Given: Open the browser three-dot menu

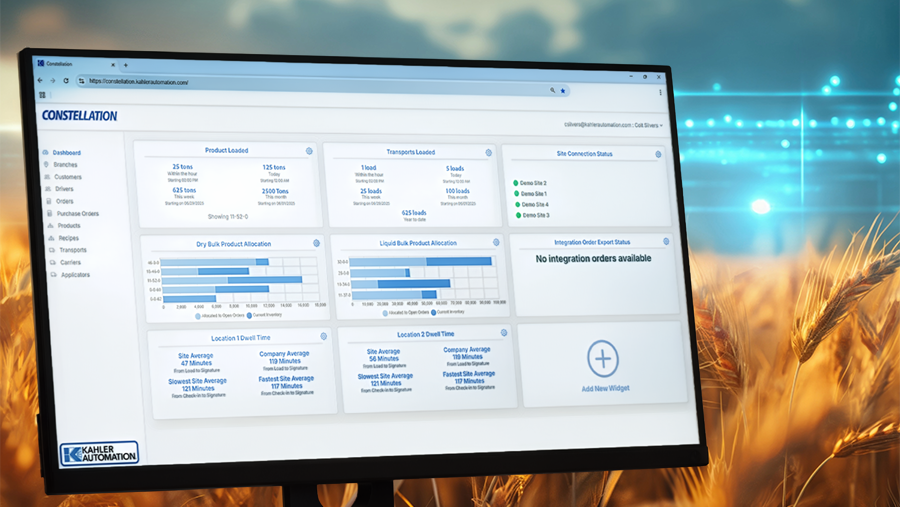Looking at the screenshot, I should [x=660, y=92].
